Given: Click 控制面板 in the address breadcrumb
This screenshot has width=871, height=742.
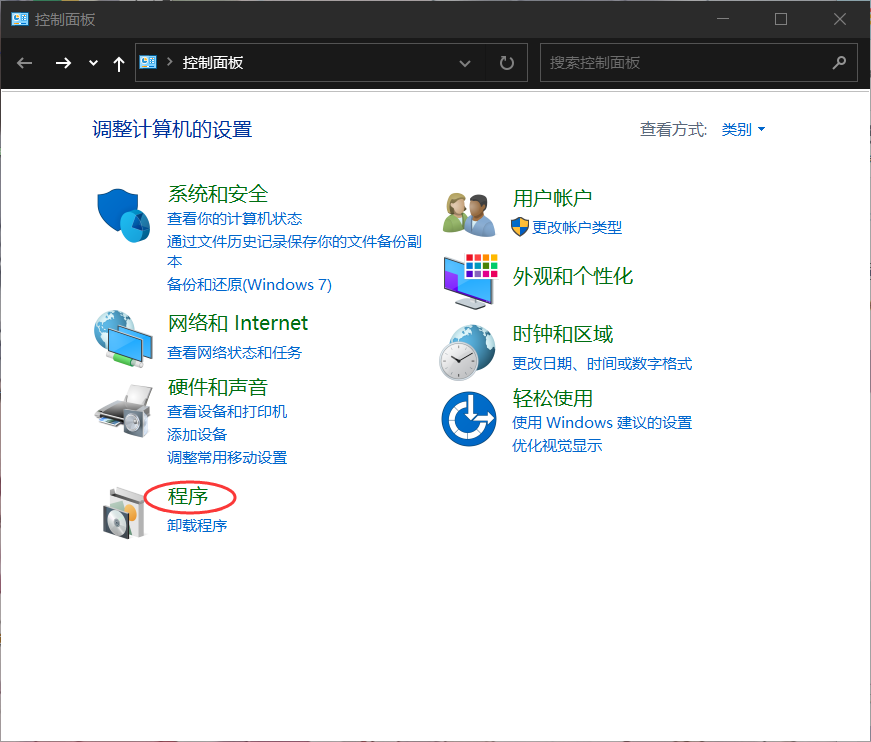Looking at the screenshot, I should [x=213, y=63].
